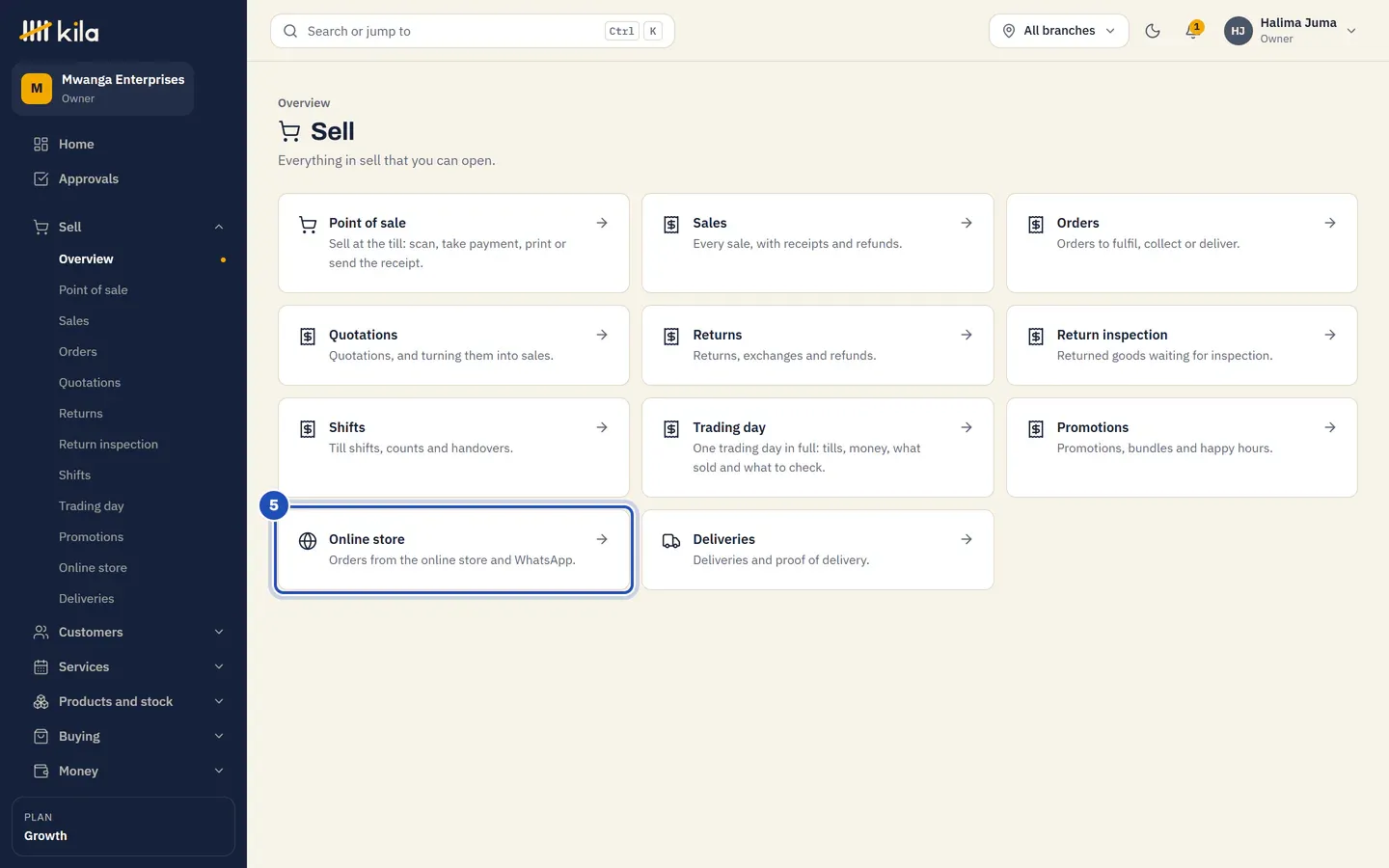Open Point of sale card arrow
Image resolution: width=1389 pixels, height=868 pixels.
[602, 223]
